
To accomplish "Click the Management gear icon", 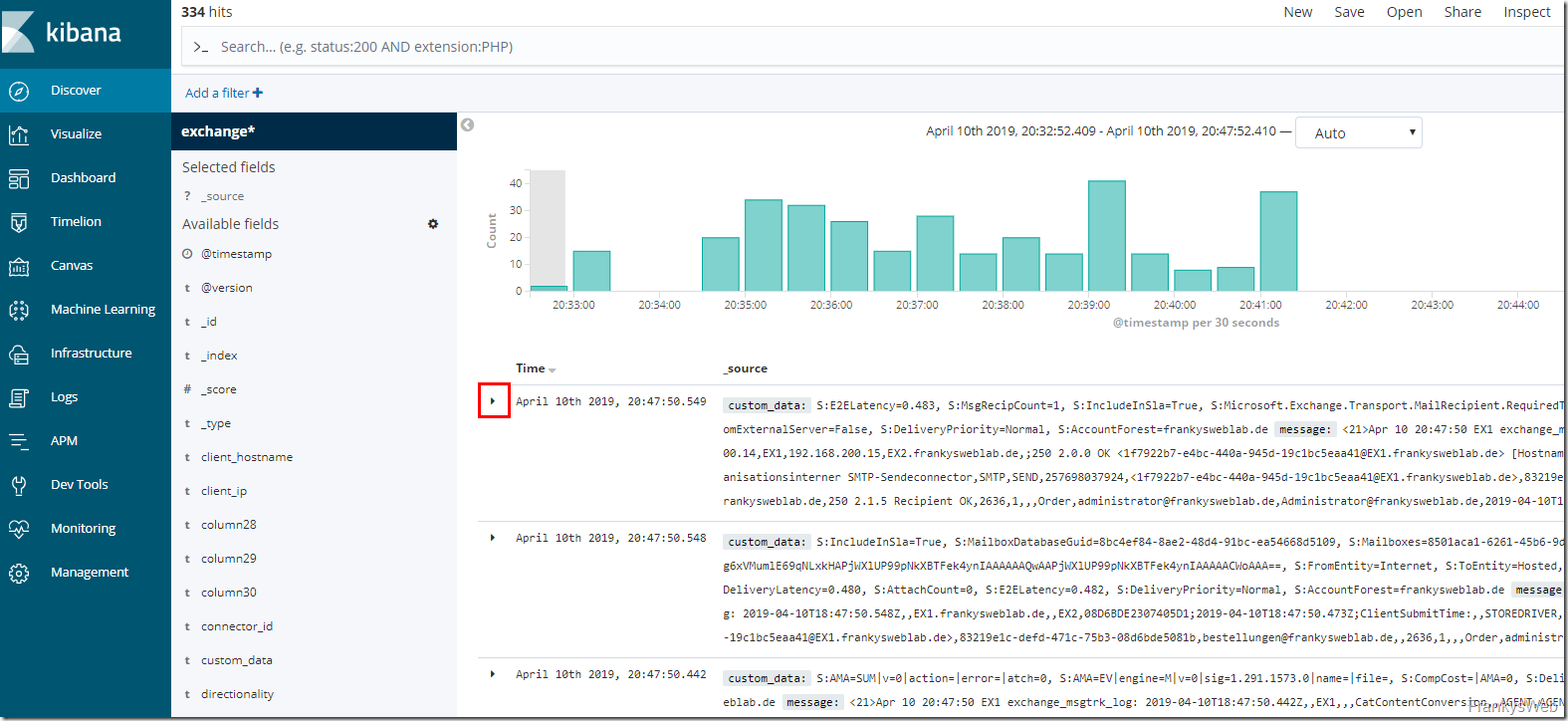I will click(19, 573).
